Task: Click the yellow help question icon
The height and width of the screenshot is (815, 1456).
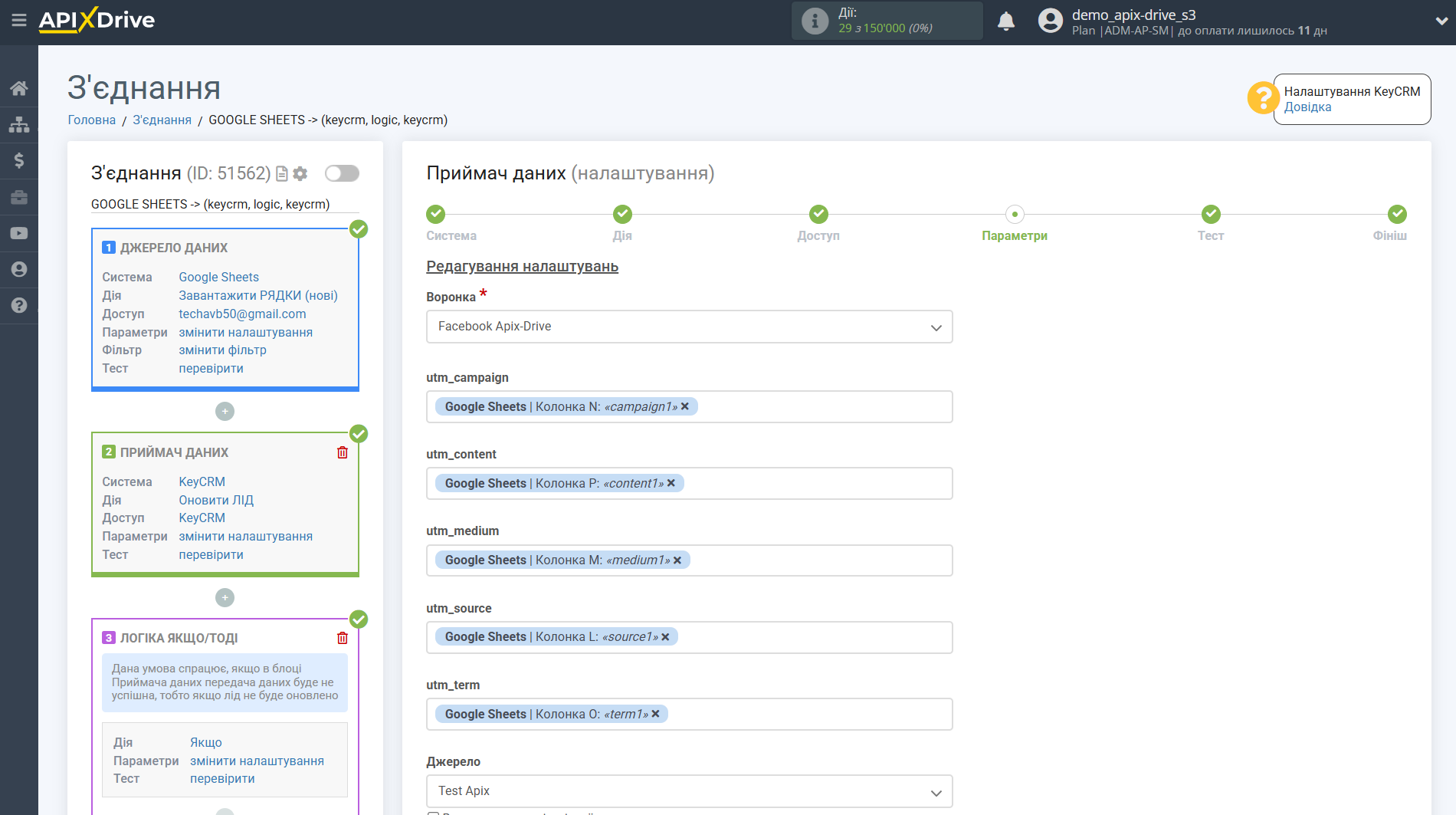Action: click(x=1262, y=97)
